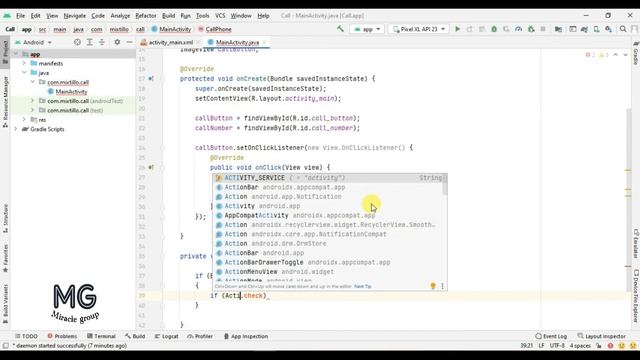Image resolution: width=640 pixels, height=360 pixels.
Task: Go to previous highlighted error arrow
Action: click(x=616, y=55)
